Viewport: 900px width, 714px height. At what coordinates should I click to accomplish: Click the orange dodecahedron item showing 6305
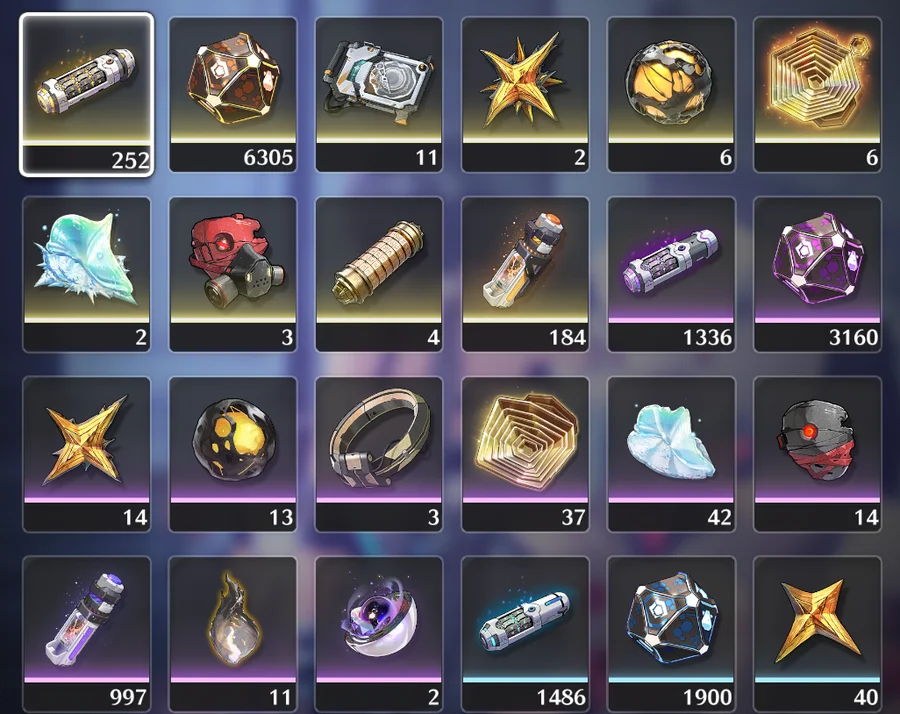tap(233, 94)
